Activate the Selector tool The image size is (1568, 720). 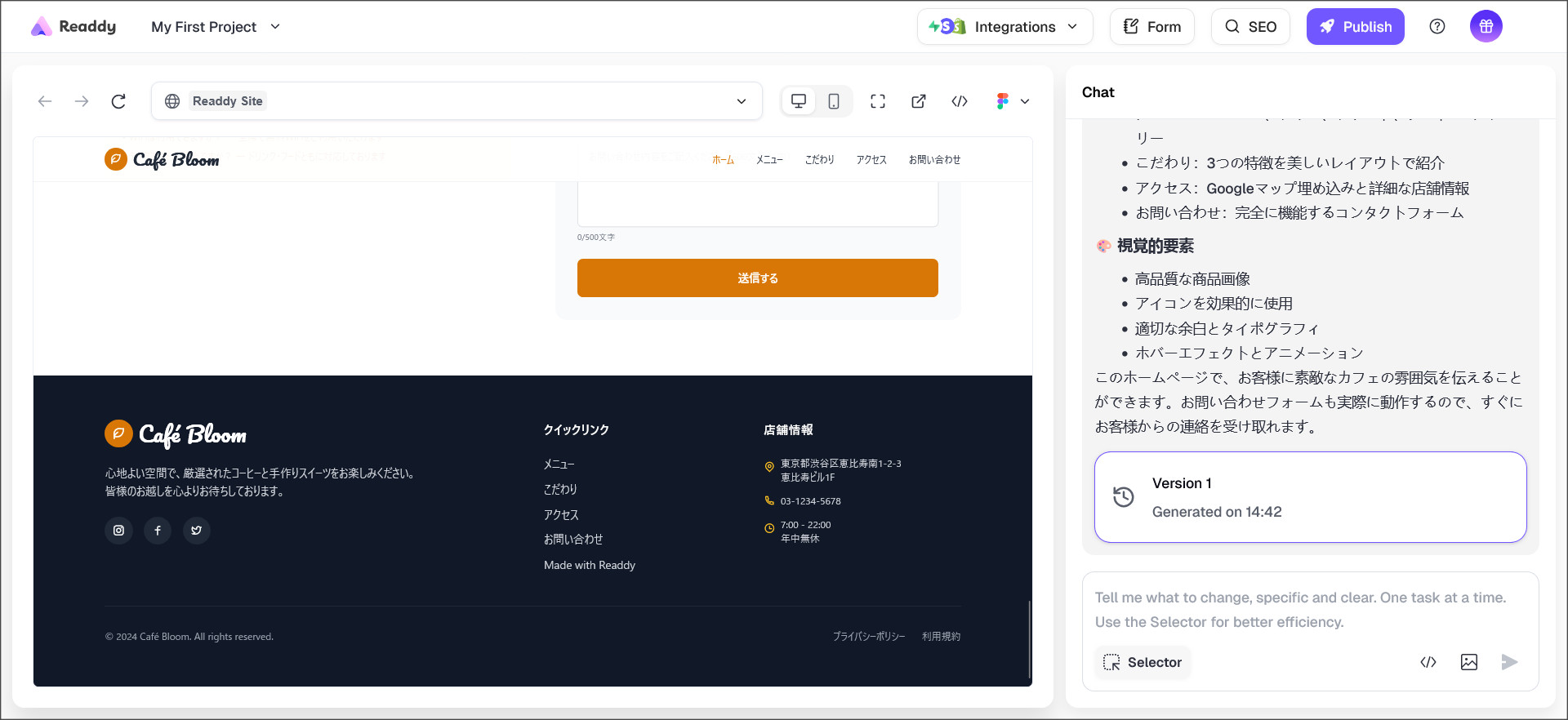pos(1143,662)
